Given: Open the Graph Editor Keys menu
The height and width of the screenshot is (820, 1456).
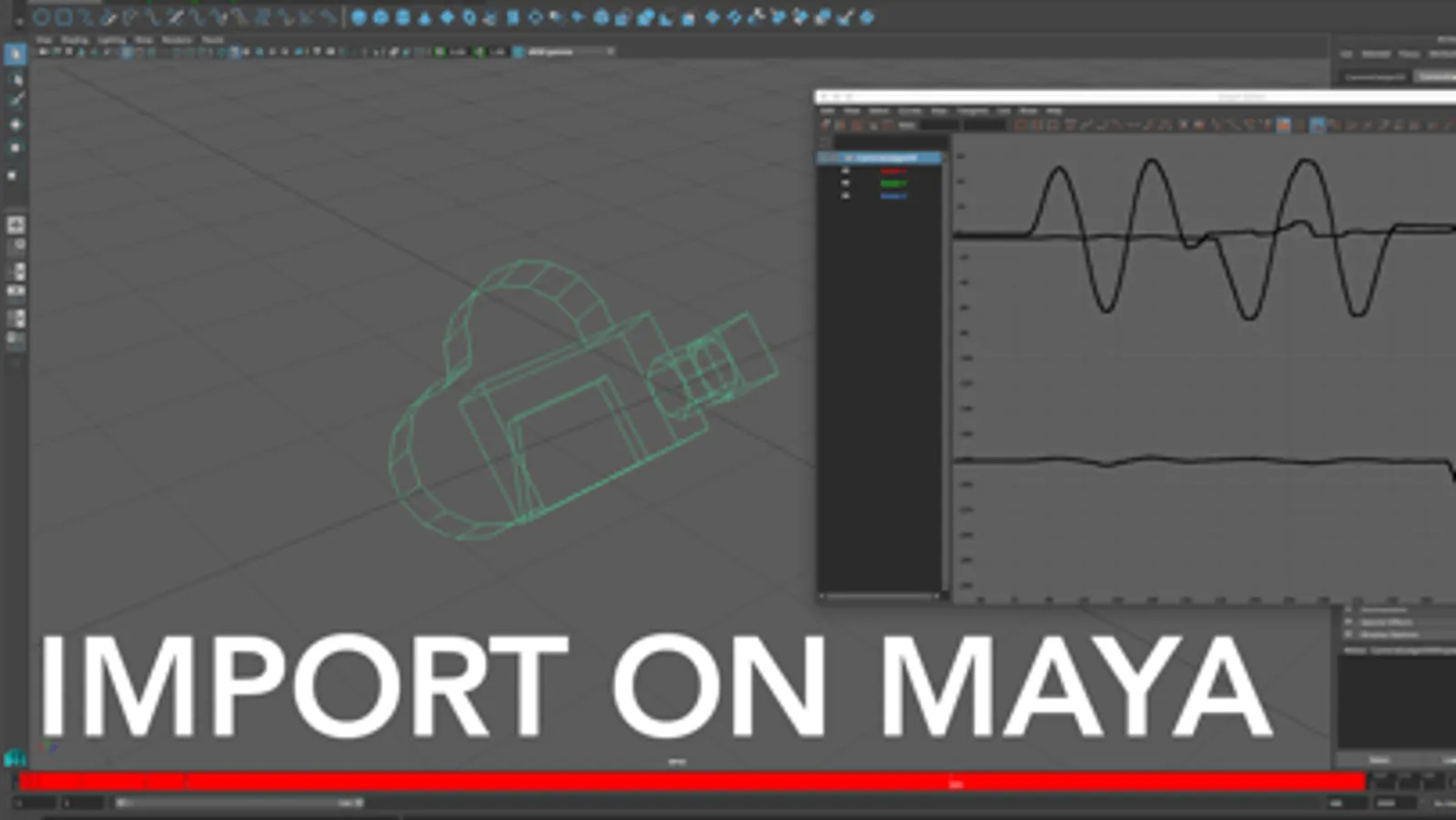Looking at the screenshot, I should (939, 110).
